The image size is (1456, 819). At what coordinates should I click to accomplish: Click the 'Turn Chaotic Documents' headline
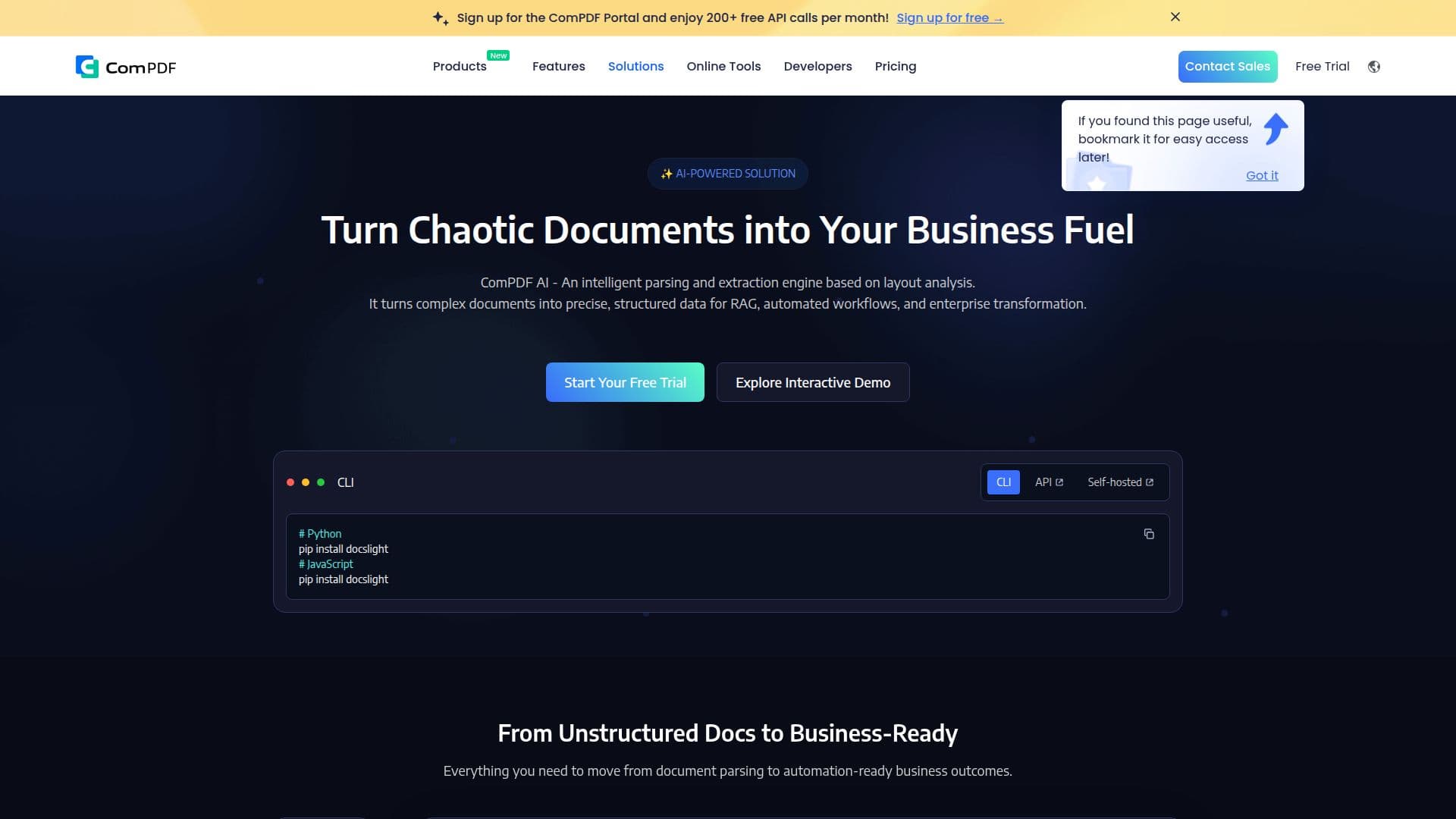tap(727, 230)
